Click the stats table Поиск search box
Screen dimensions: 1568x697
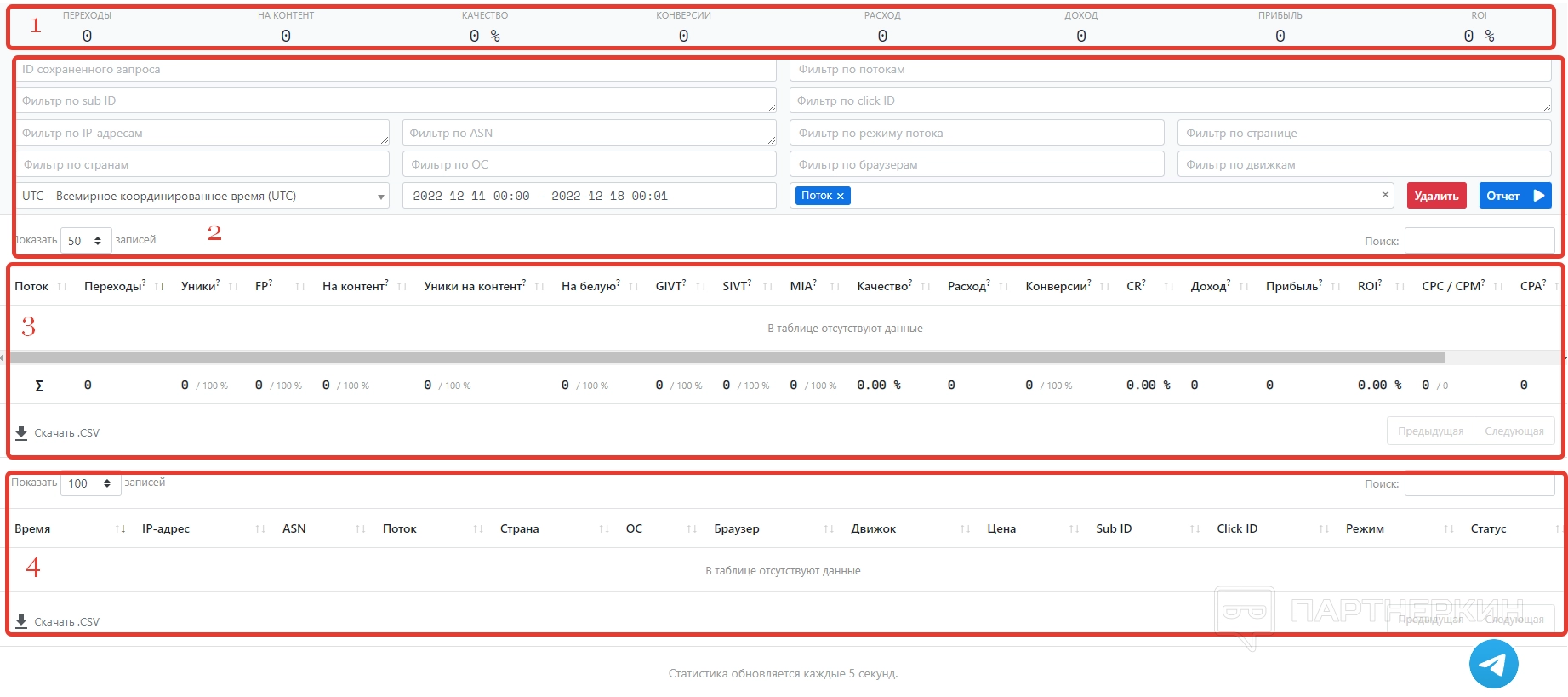(1480, 241)
